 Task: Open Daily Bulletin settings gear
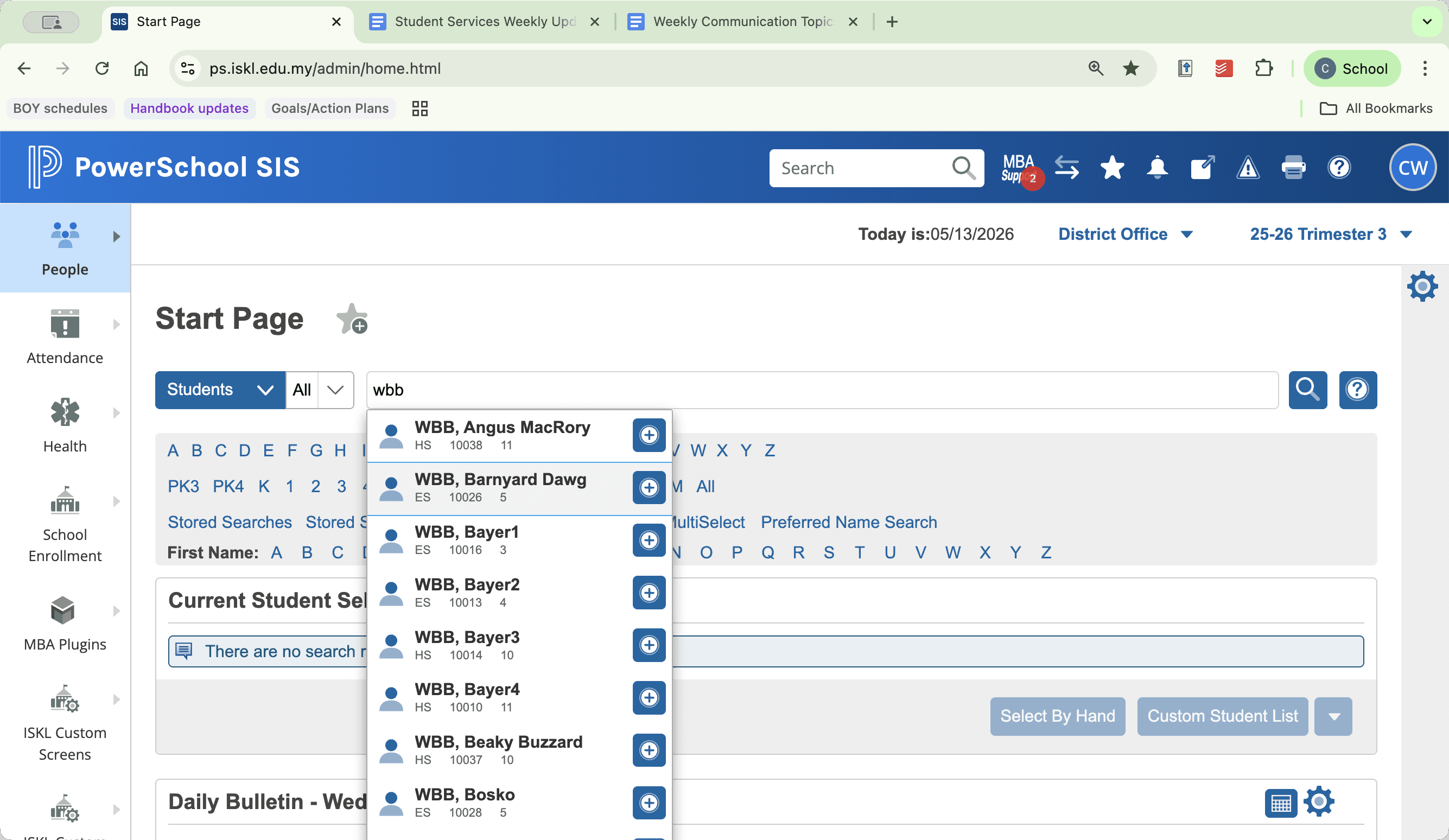click(x=1318, y=801)
